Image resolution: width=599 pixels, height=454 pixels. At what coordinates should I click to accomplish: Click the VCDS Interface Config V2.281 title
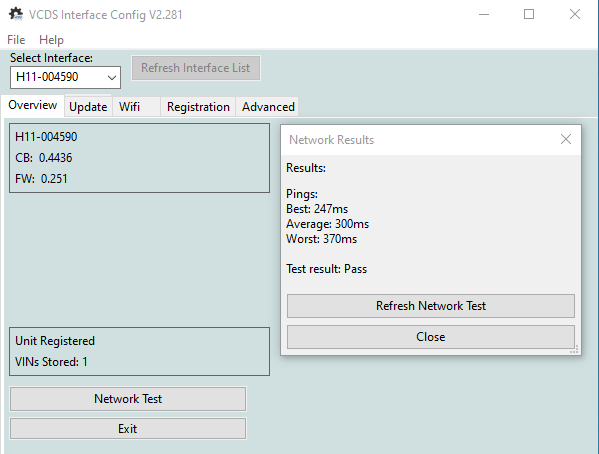click(106, 15)
